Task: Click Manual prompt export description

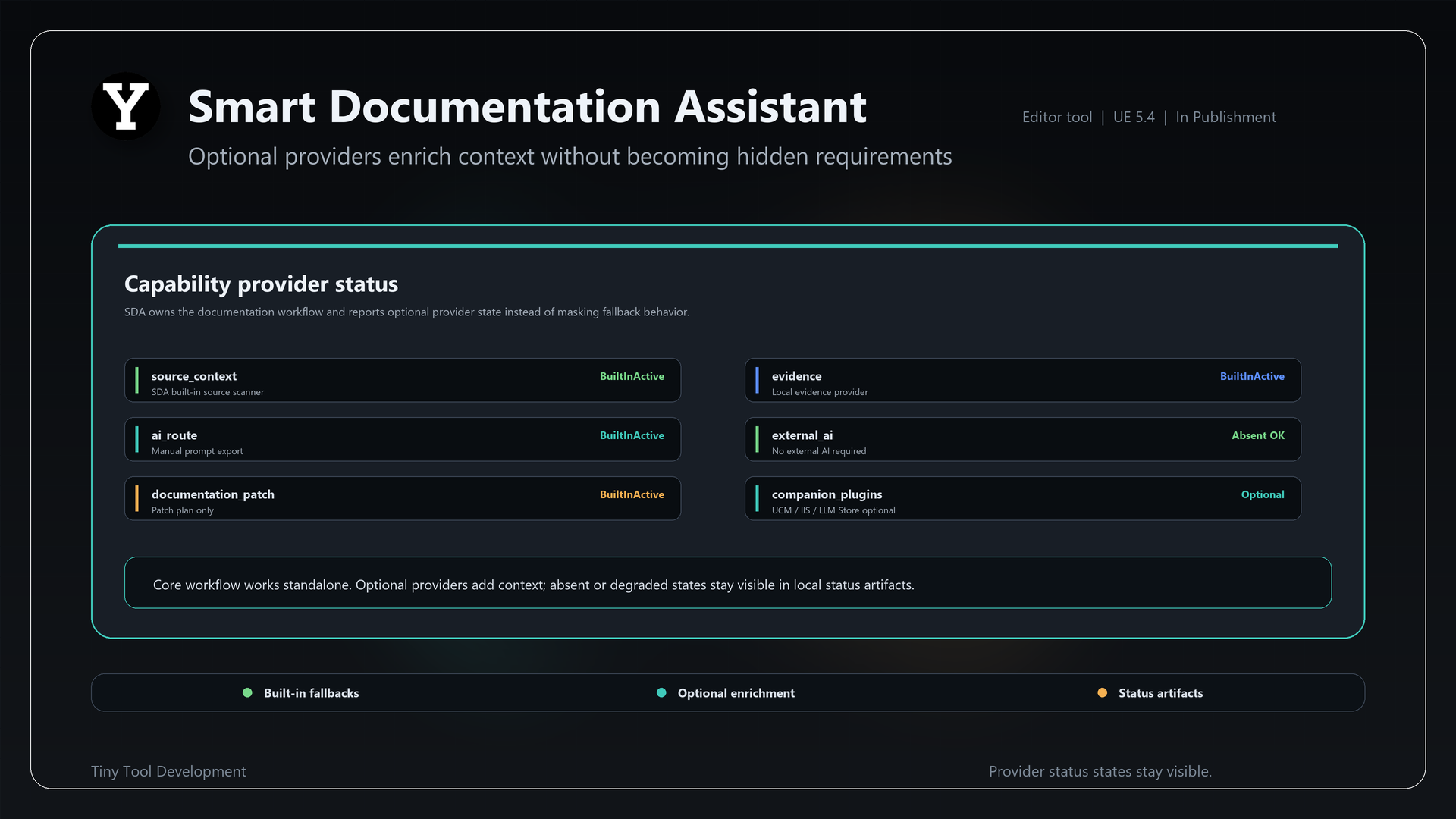Action: point(197,451)
